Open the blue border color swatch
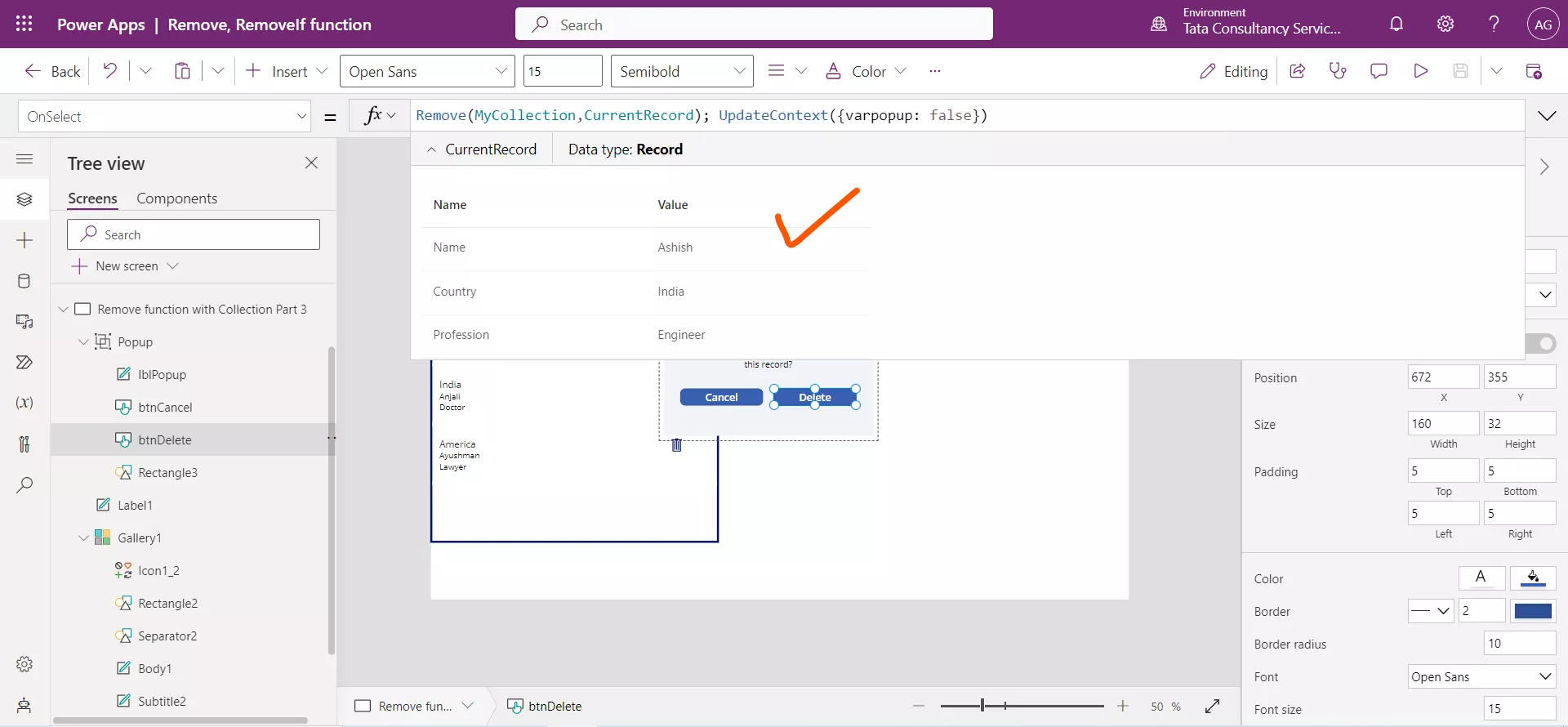Viewport: 1568px width, 727px height. pos(1533,610)
